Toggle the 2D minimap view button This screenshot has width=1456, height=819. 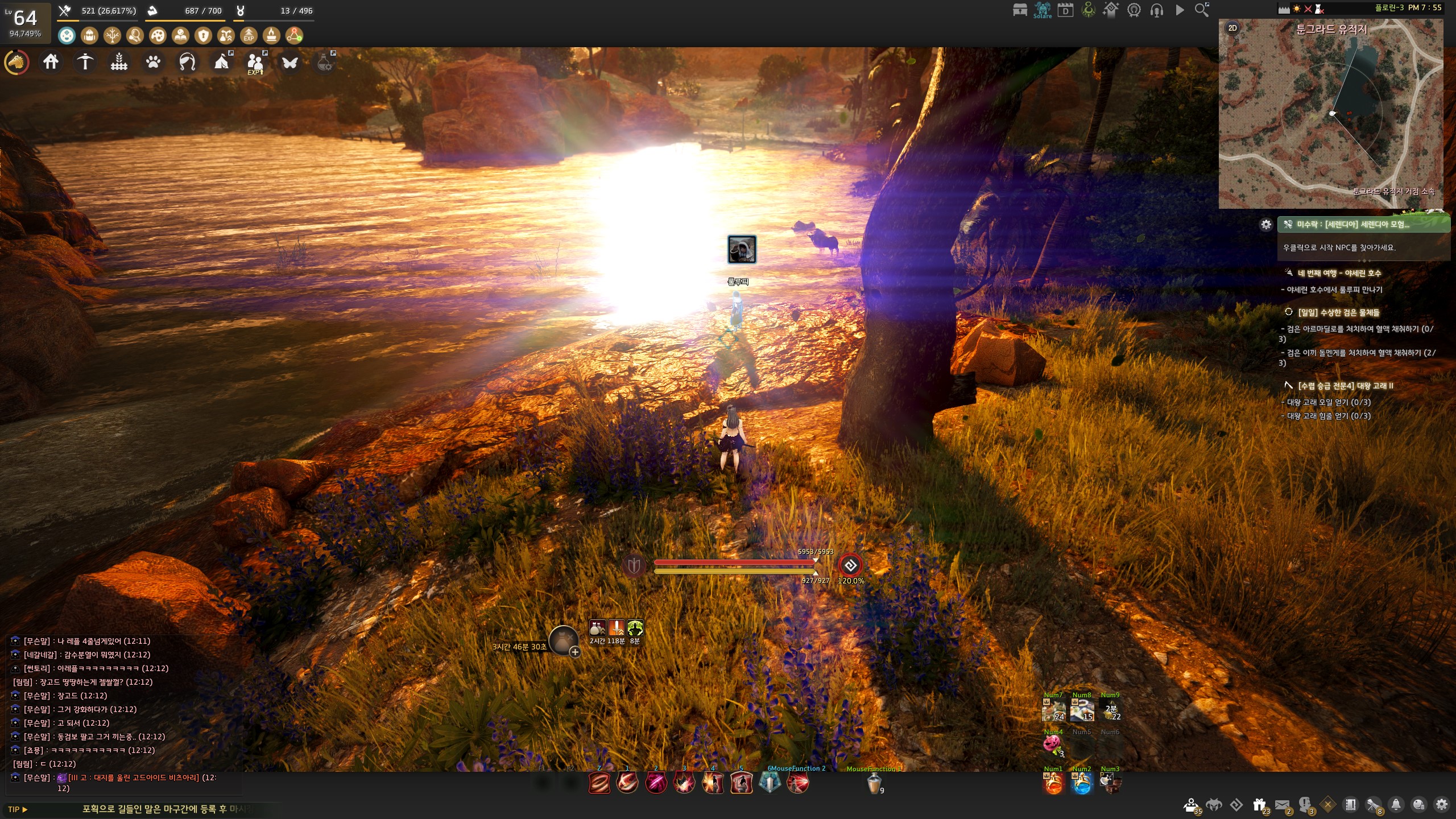point(1232,28)
